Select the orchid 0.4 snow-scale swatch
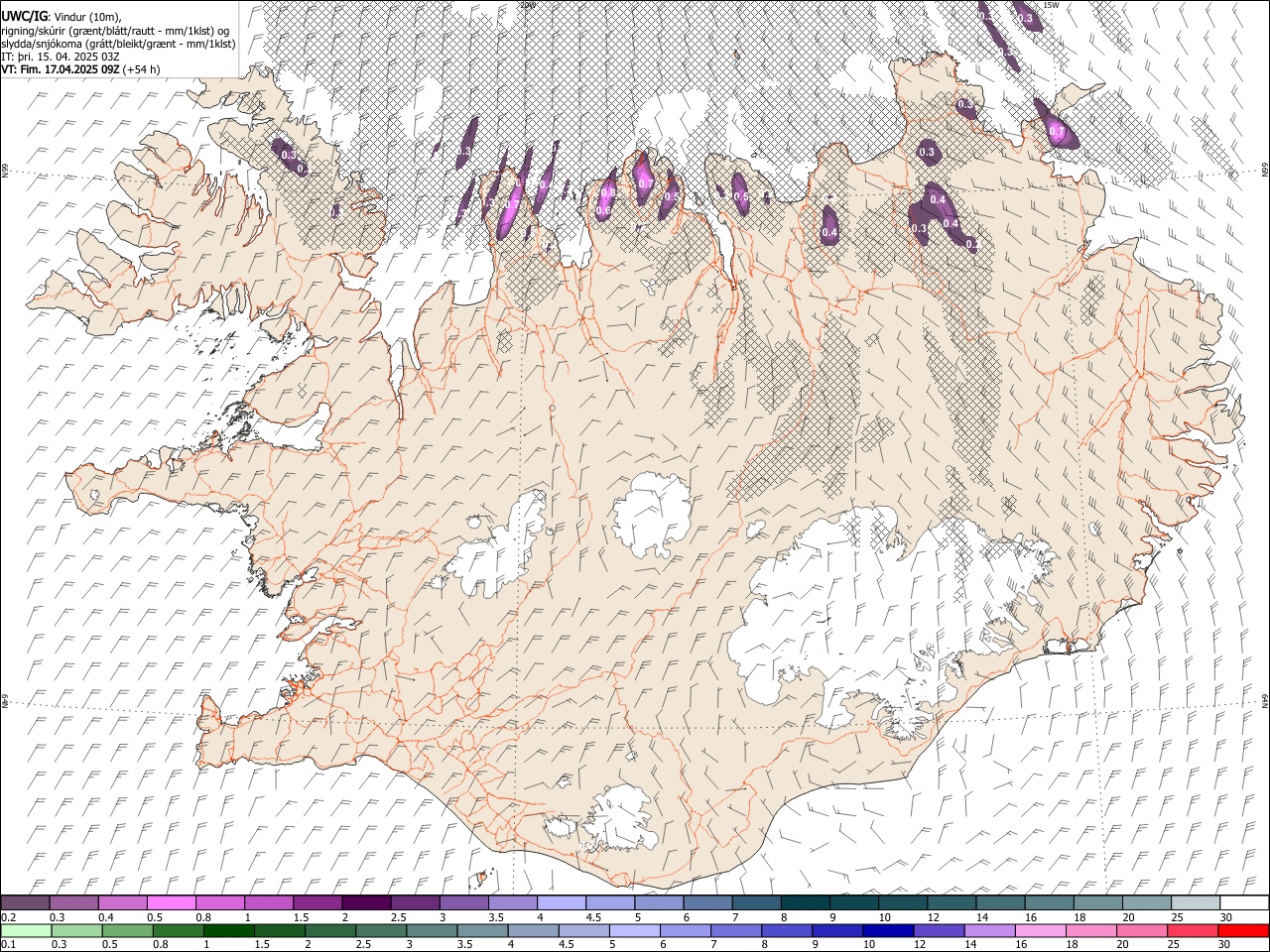Image resolution: width=1270 pixels, height=952 pixels. click(x=122, y=902)
